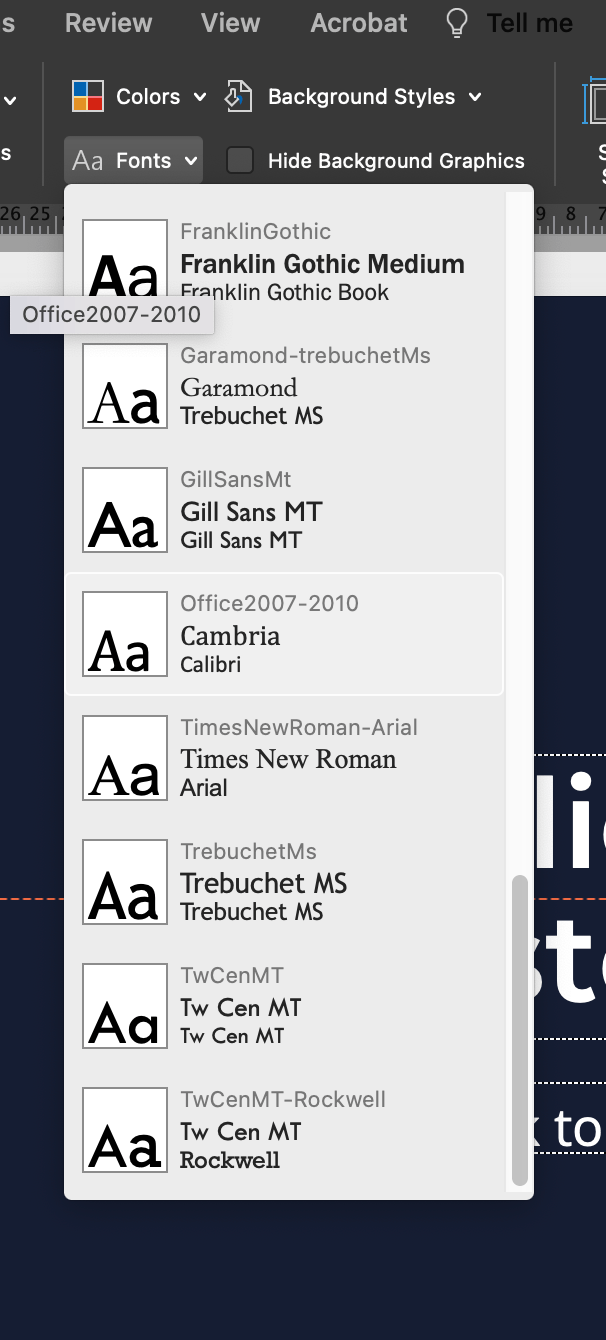Click the GillSansMt theme name label
The image size is (606, 1340).
point(236,479)
